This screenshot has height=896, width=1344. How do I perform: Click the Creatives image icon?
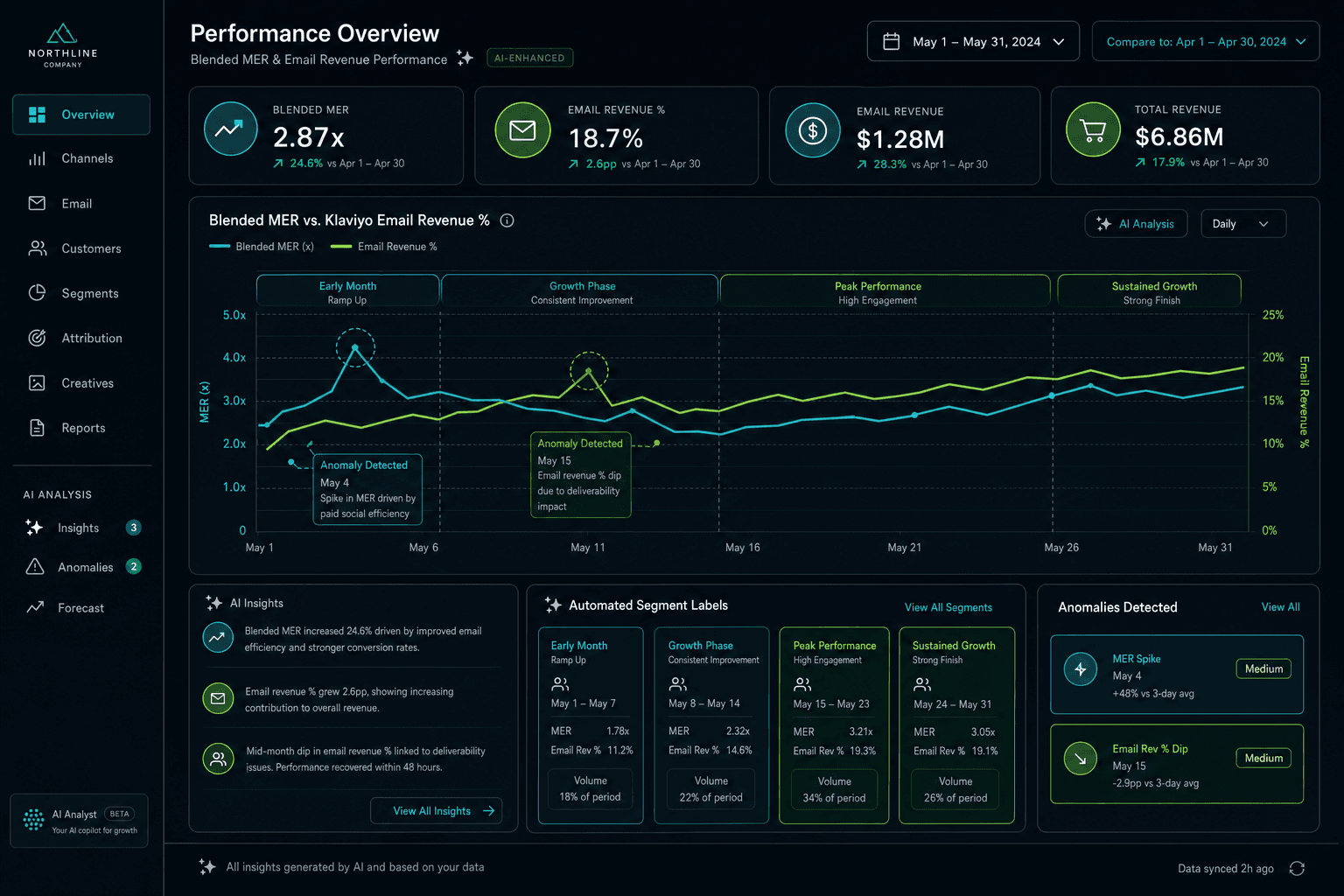pos(37,383)
